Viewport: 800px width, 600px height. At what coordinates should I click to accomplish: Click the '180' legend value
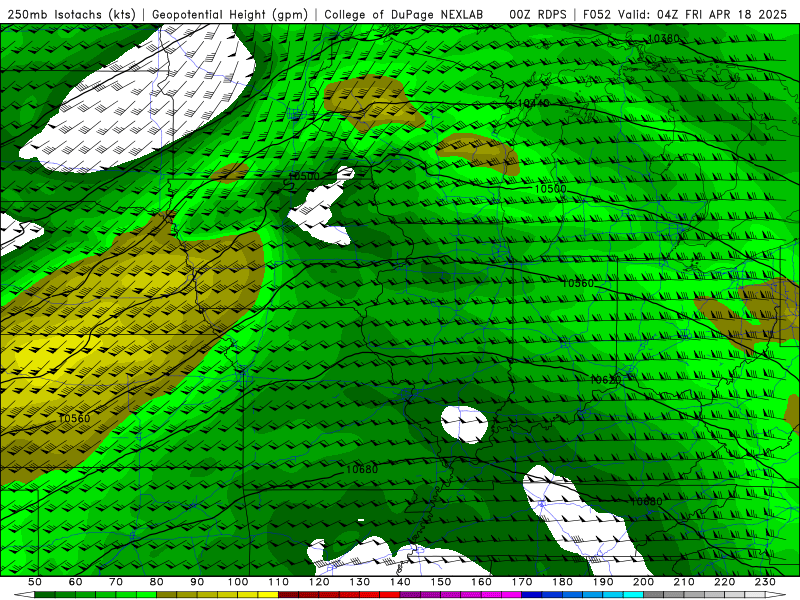click(x=562, y=582)
